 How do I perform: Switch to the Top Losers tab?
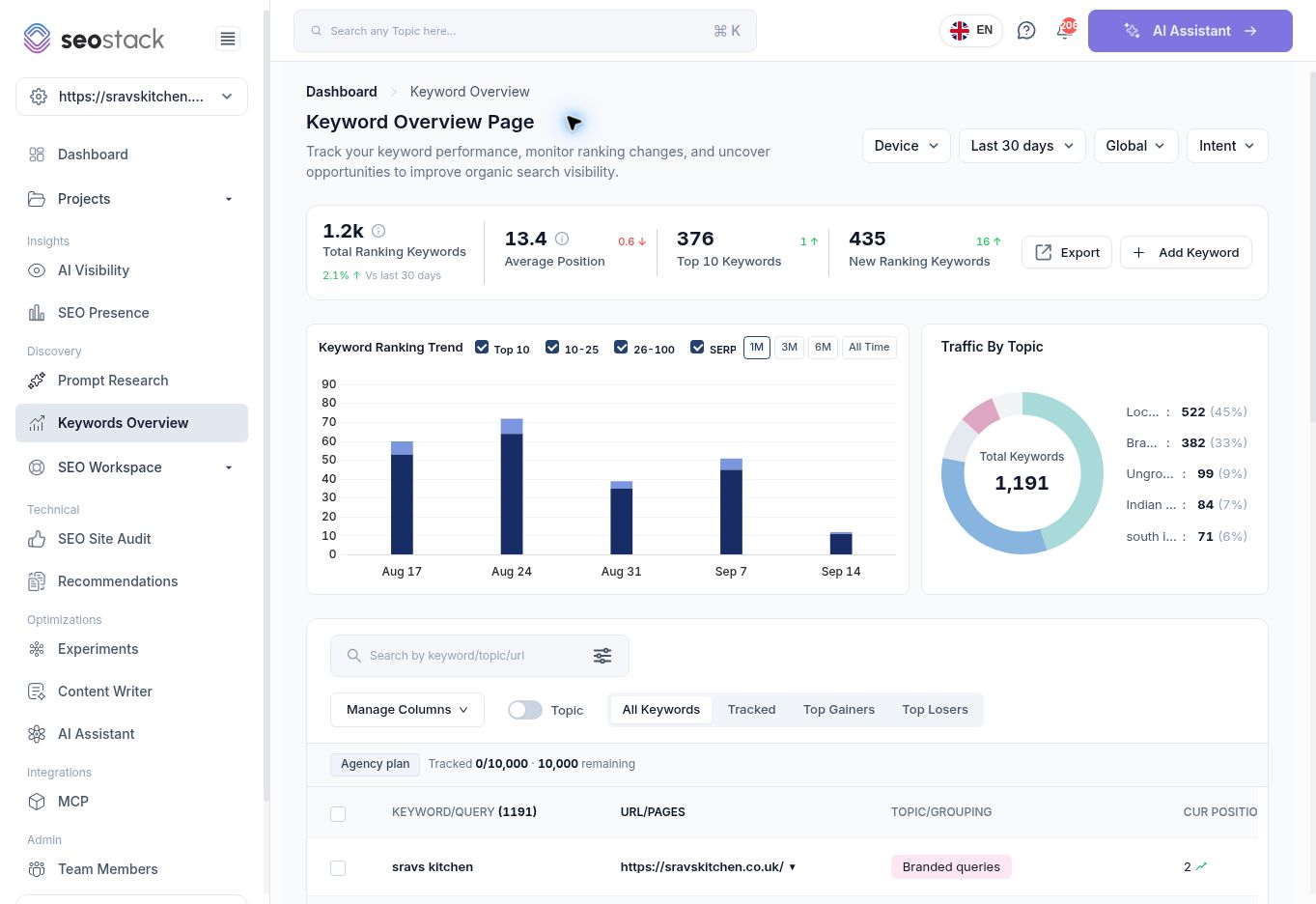click(x=935, y=710)
